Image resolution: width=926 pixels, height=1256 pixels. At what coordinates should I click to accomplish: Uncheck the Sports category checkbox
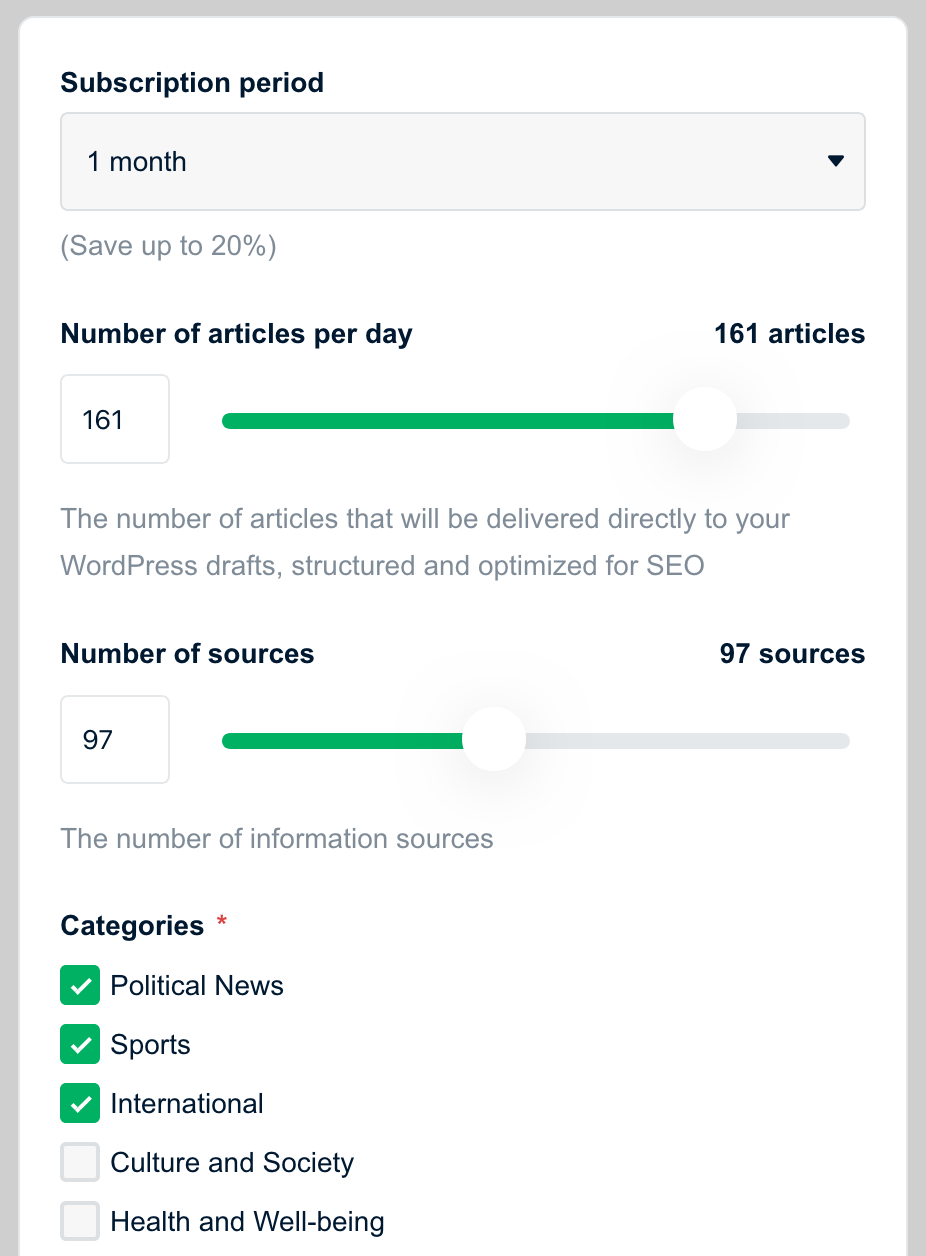pos(80,1044)
